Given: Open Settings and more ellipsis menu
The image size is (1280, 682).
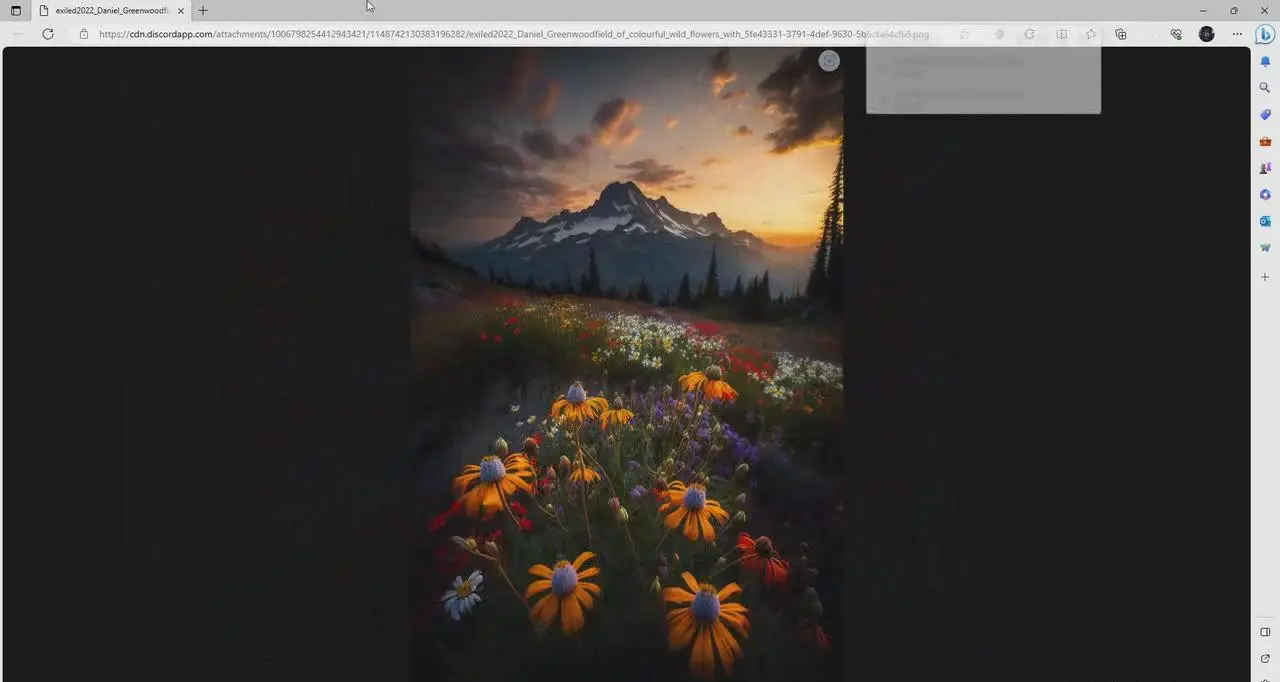Looking at the screenshot, I should tap(1237, 34).
